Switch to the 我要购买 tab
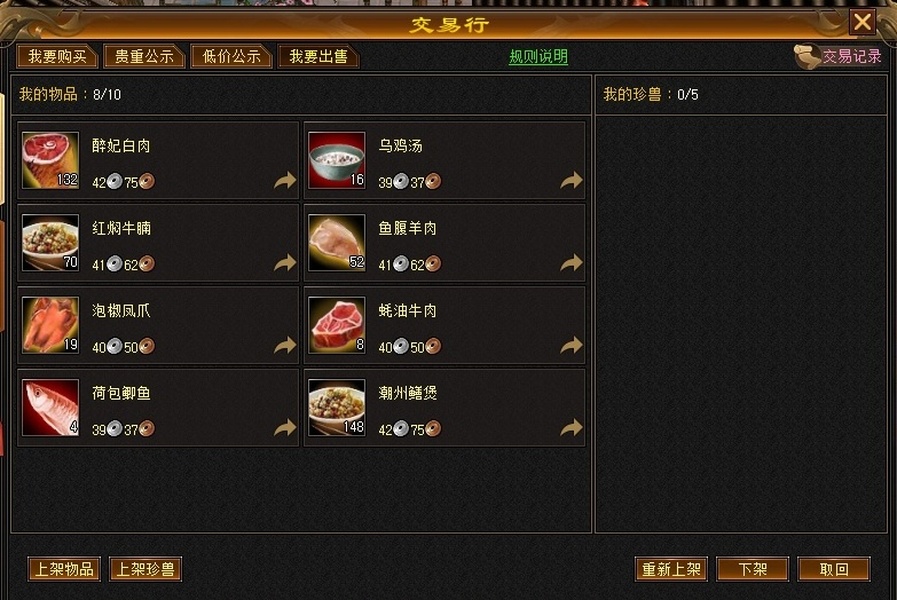 tap(57, 57)
